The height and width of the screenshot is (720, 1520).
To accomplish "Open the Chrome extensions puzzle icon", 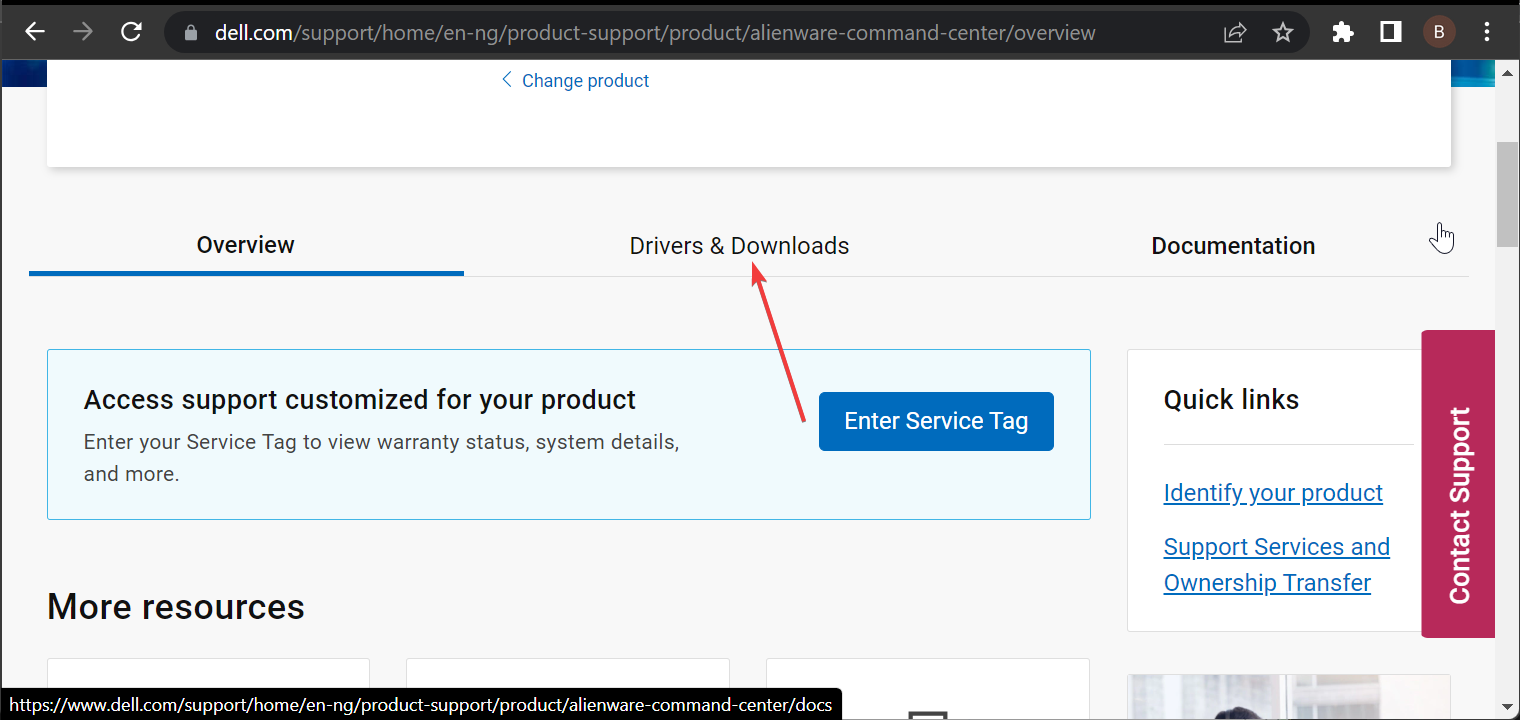I will [1343, 33].
